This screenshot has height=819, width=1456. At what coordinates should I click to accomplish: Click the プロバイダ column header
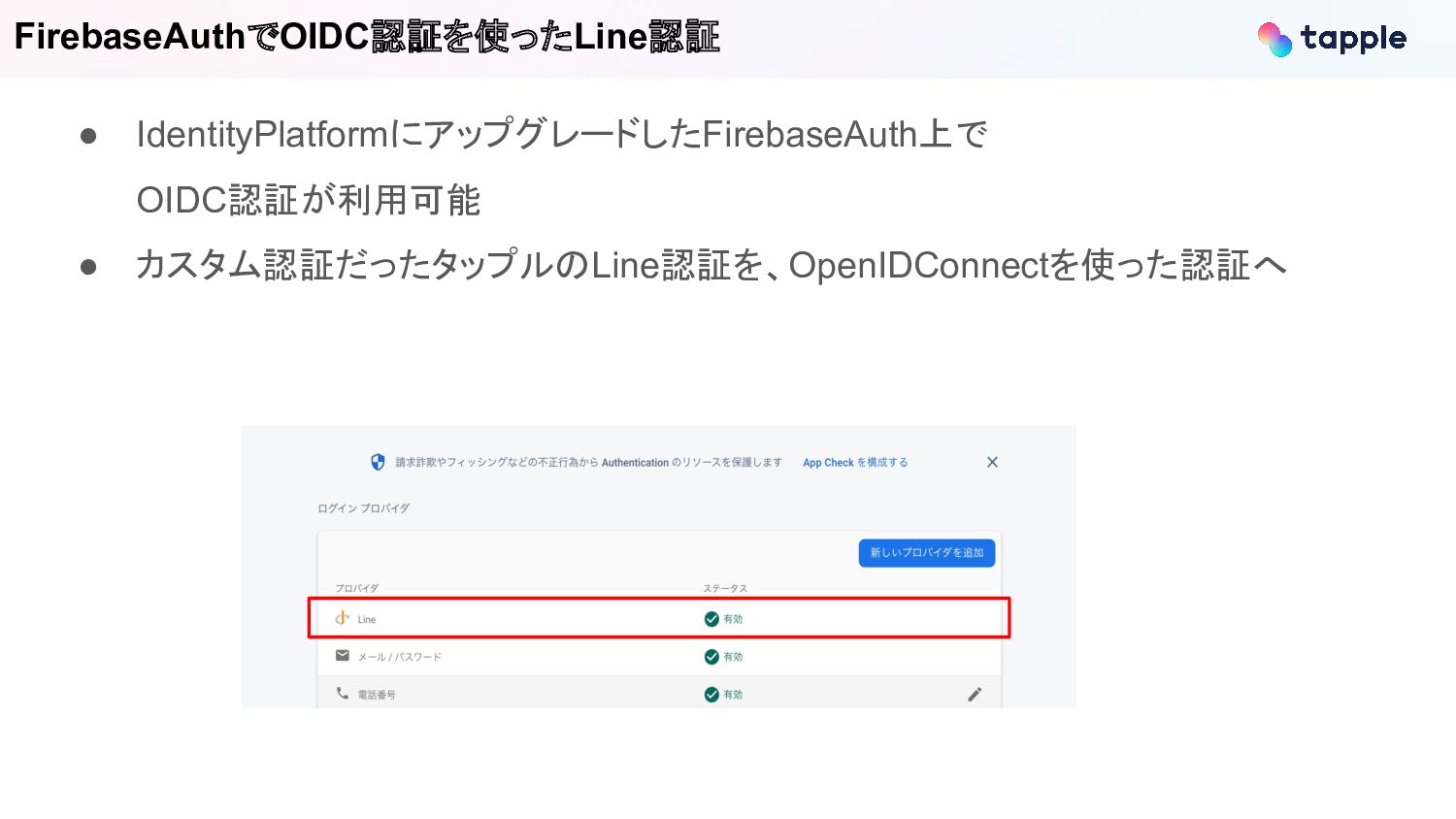[x=357, y=589]
